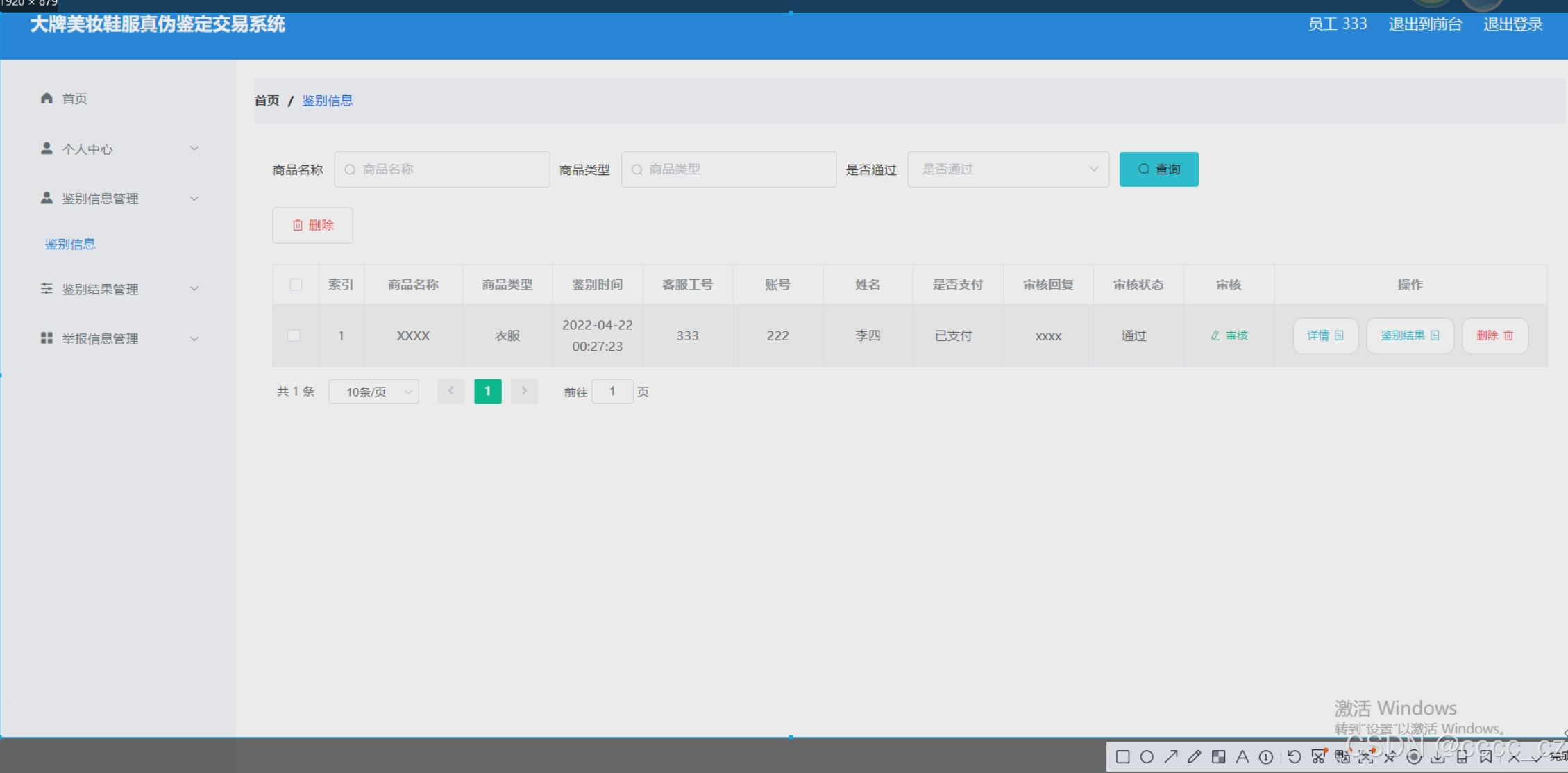This screenshot has width=1568, height=773.
Task: Choose the mosaic blur tool
Action: point(1218,757)
